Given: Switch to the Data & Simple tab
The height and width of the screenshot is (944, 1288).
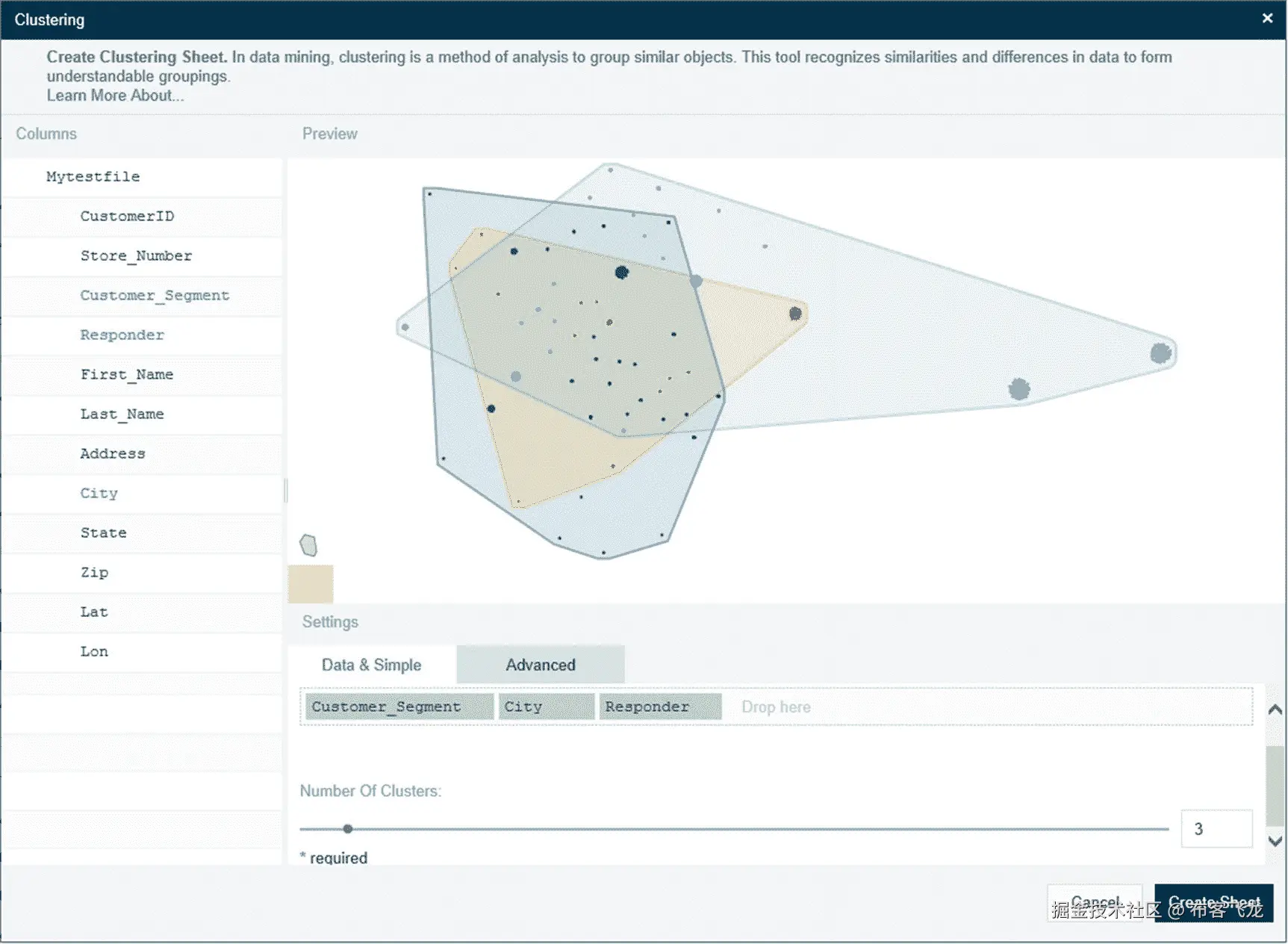Looking at the screenshot, I should click(x=372, y=665).
